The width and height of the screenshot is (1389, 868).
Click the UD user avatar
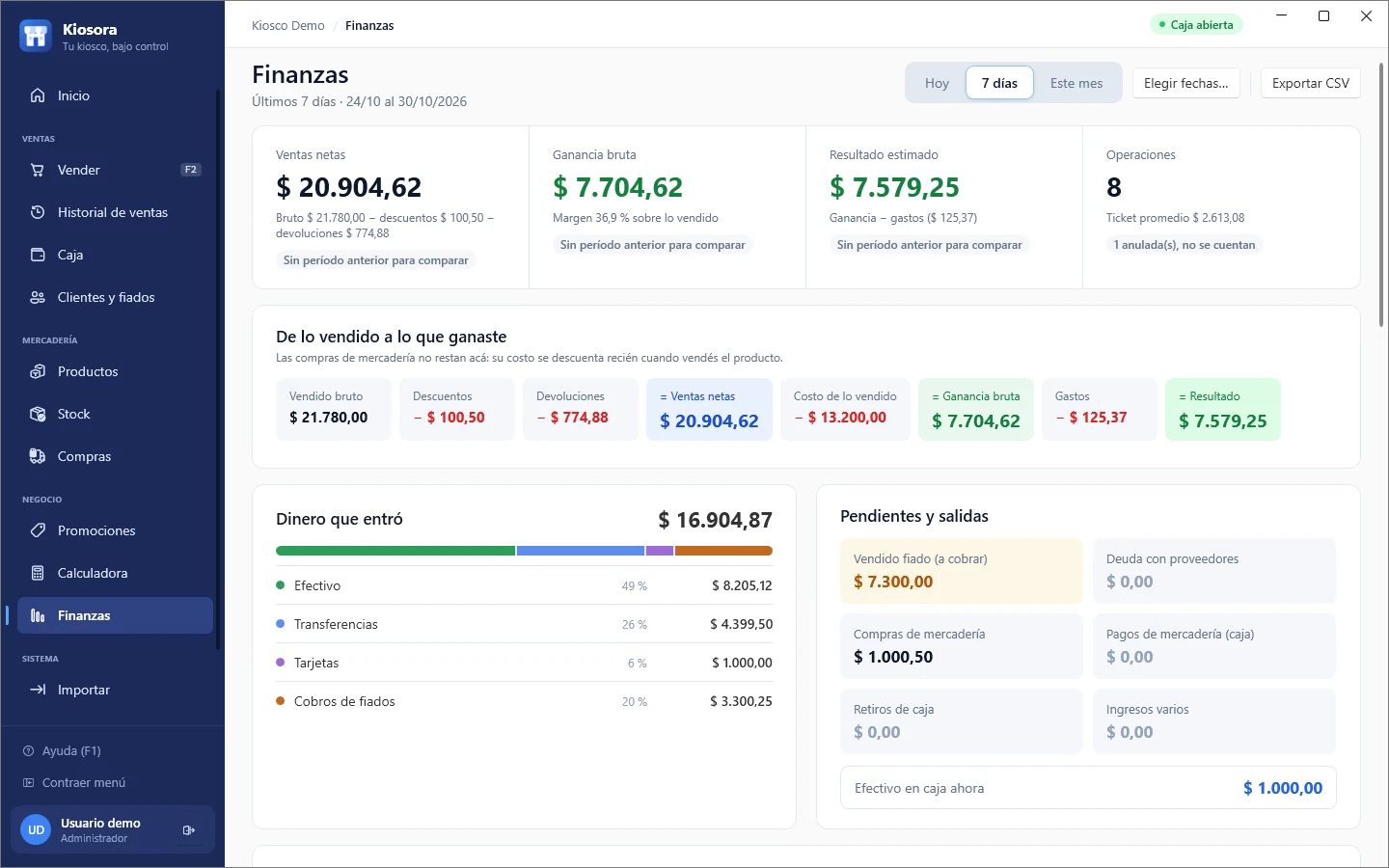pyautogui.click(x=36, y=829)
